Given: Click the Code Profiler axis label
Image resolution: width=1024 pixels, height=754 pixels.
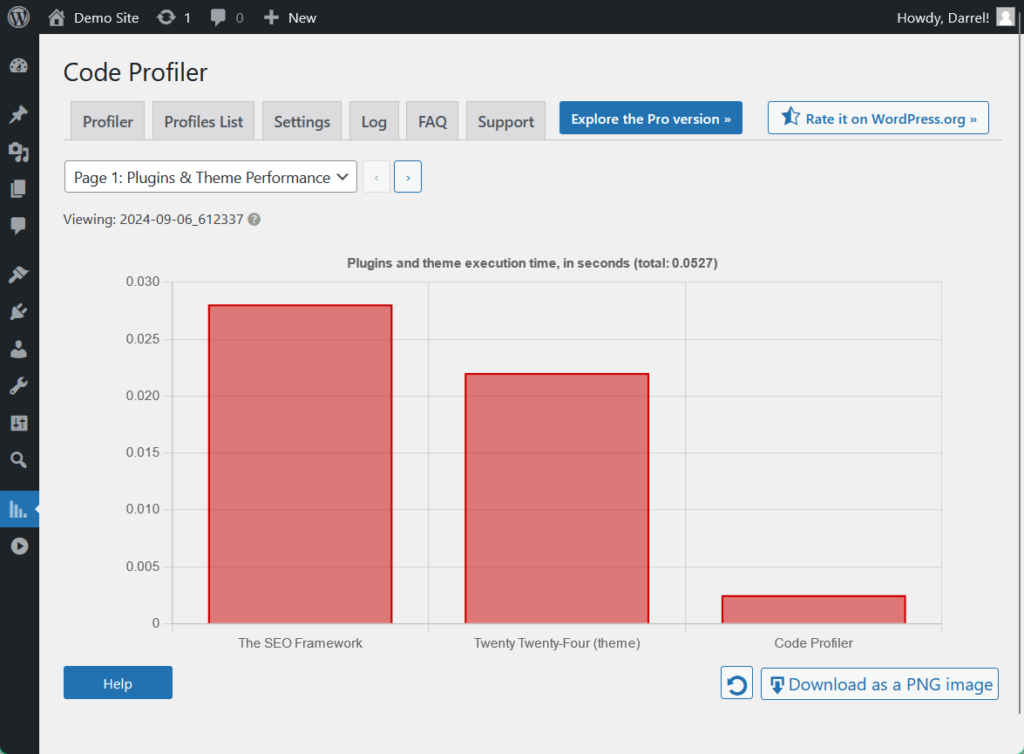Looking at the screenshot, I should [814, 643].
